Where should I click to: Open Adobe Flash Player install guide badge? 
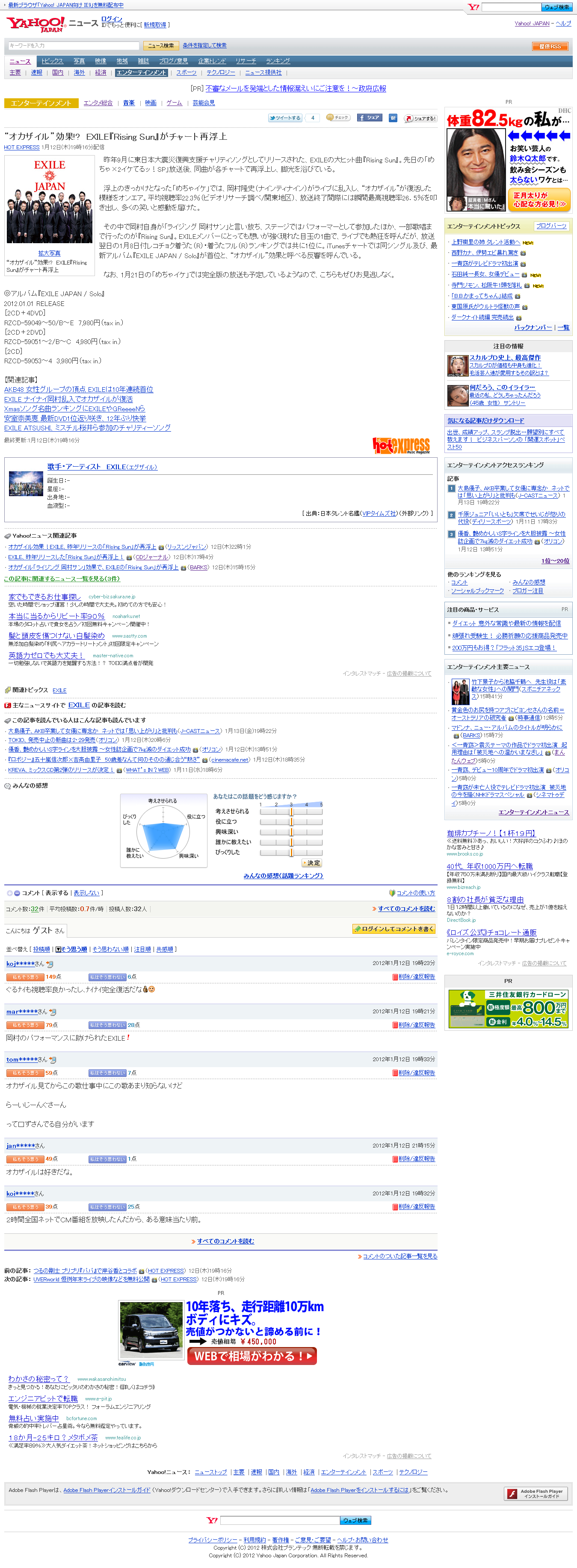[536, 1494]
